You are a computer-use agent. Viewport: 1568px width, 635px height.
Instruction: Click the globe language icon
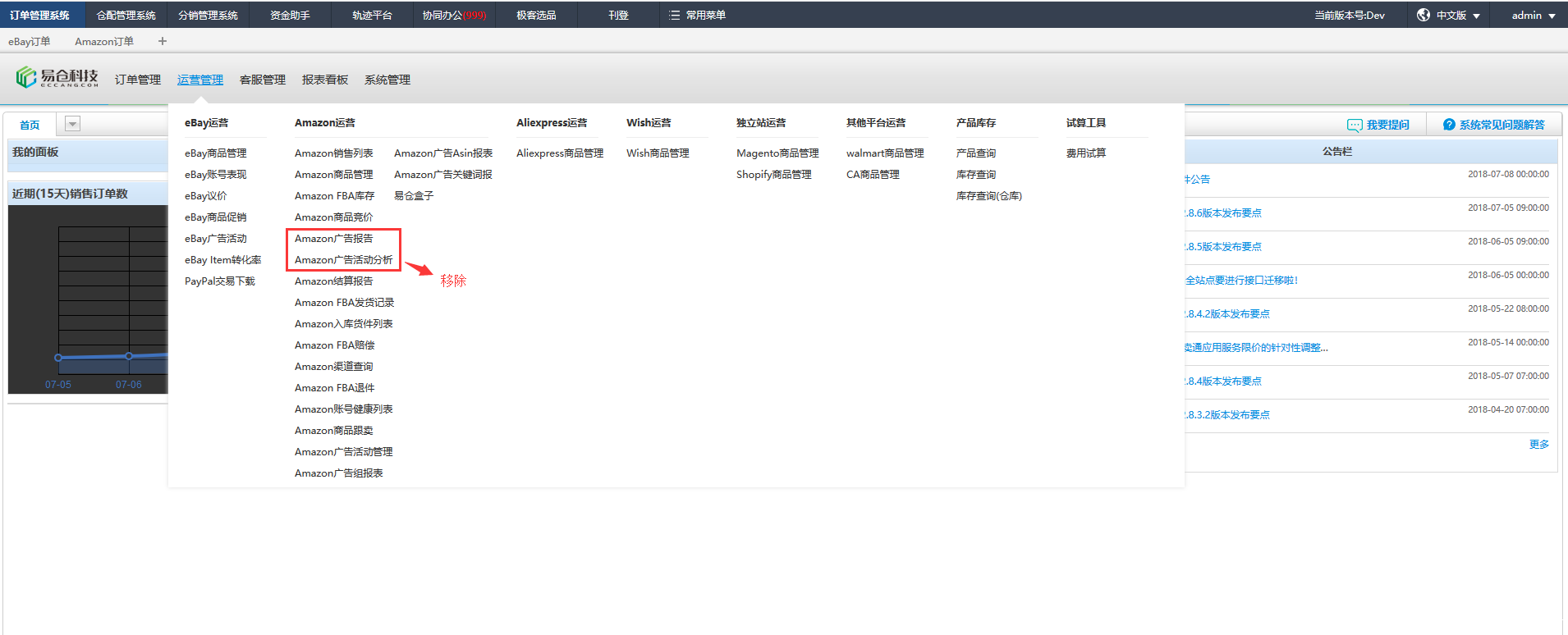pyautogui.click(x=1424, y=15)
